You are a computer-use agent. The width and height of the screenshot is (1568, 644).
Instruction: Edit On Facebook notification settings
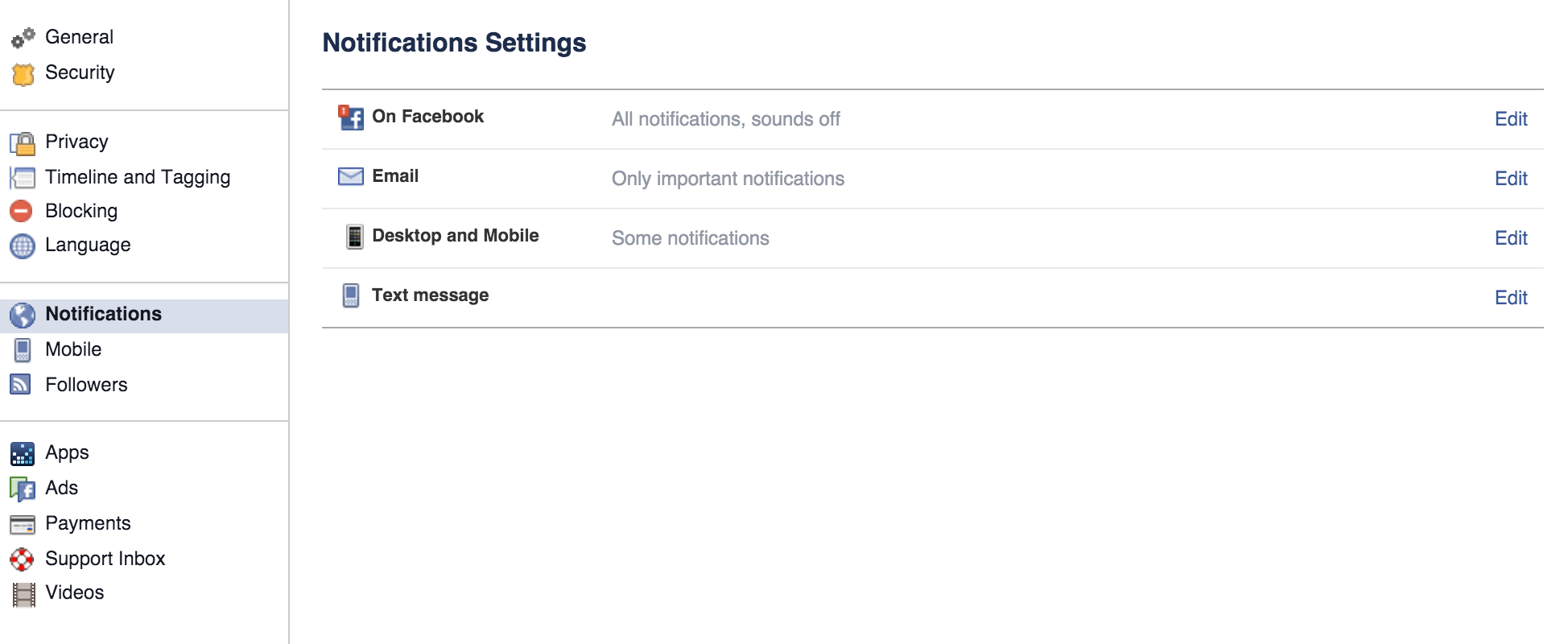pyautogui.click(x=1510, y=119)
